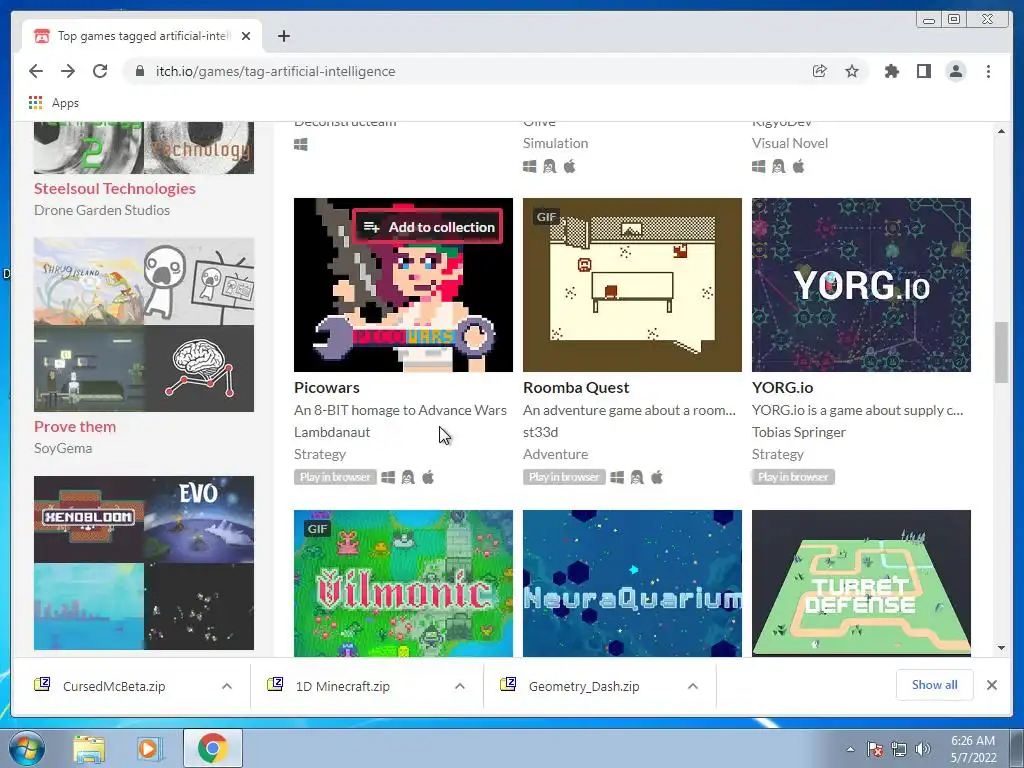Click the SoyGema author text
The height and width of the screenshot is (768, 1024).
click(63, 448)
